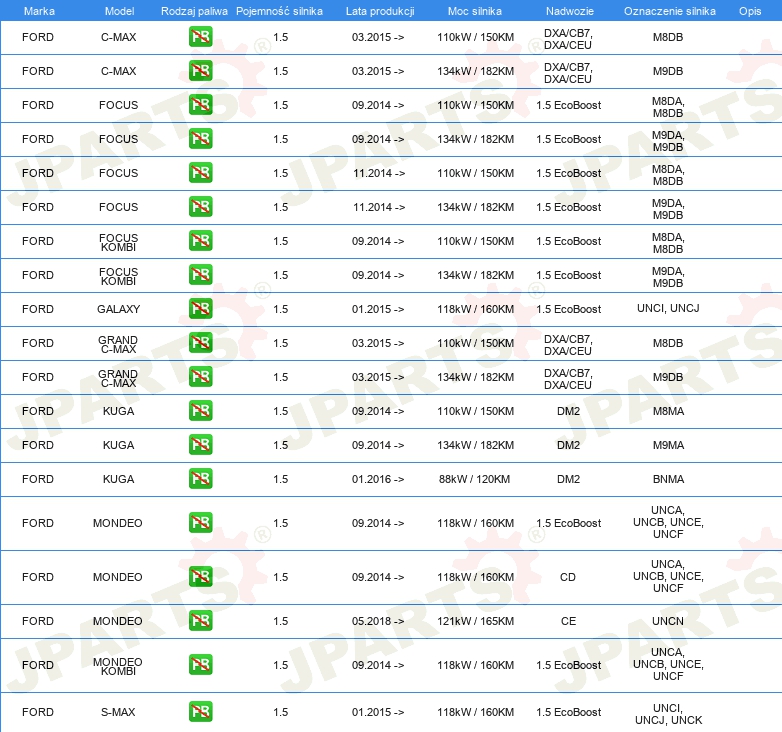Click the fuel icon in the S-MAX row

[x=200, y=712]
